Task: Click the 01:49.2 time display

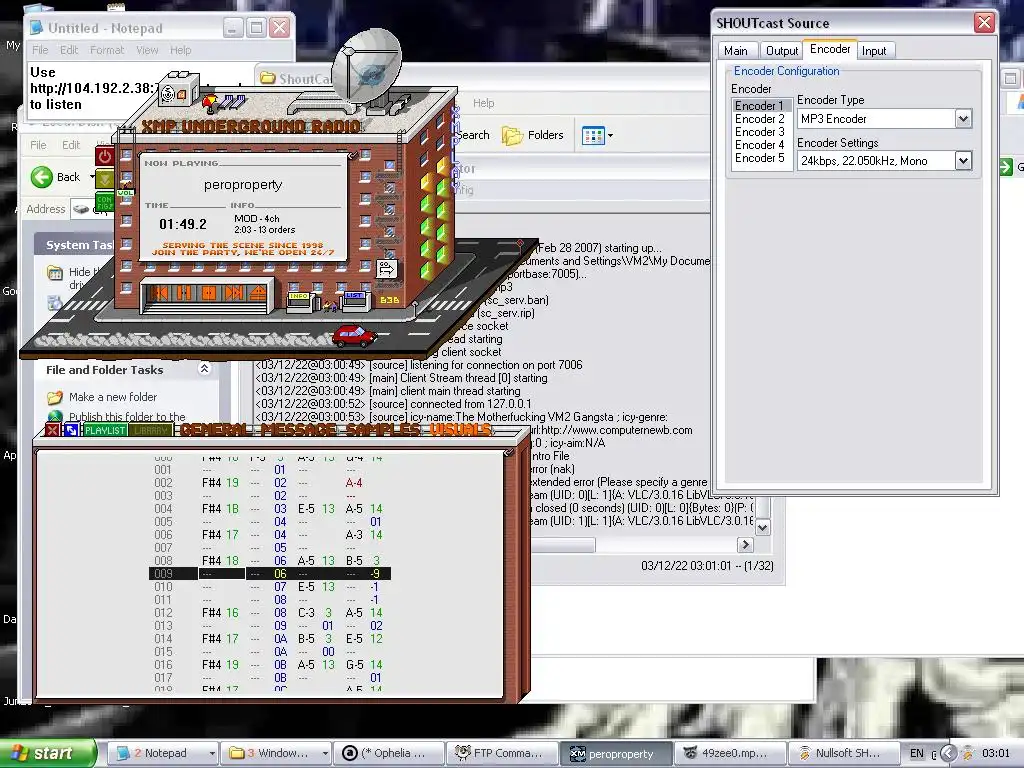Action: click(183, 224)
